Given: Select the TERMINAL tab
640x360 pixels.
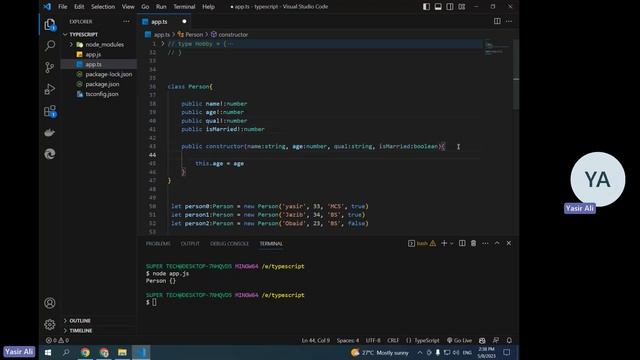Looking at the screenshot, I should coord(271,244).
